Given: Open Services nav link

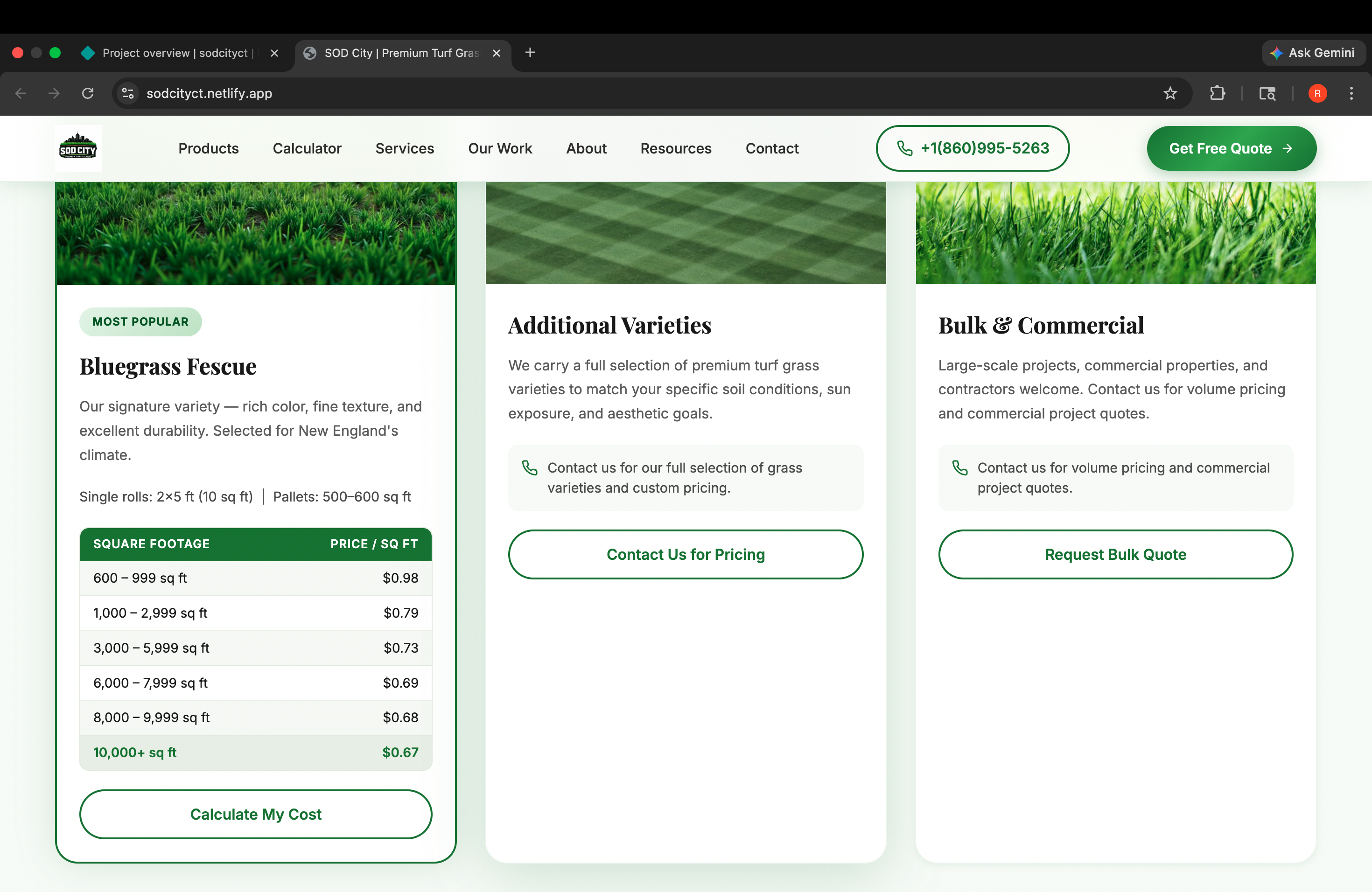Looking at the screenshot, I should 405,149.
